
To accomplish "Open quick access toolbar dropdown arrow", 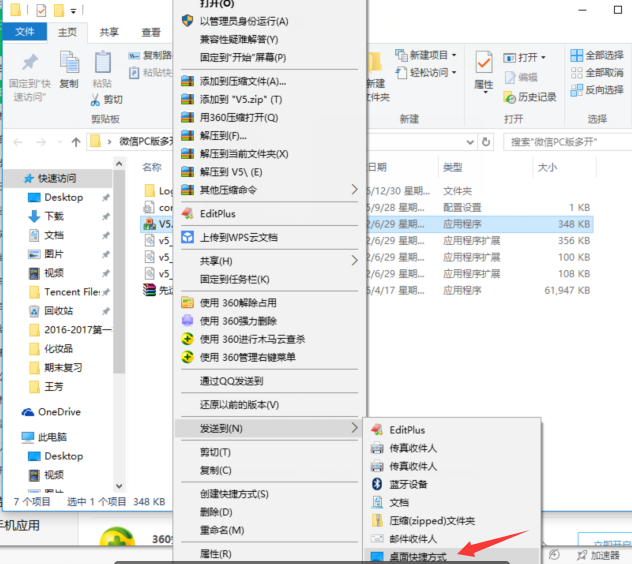I will (x=73, y=11).
